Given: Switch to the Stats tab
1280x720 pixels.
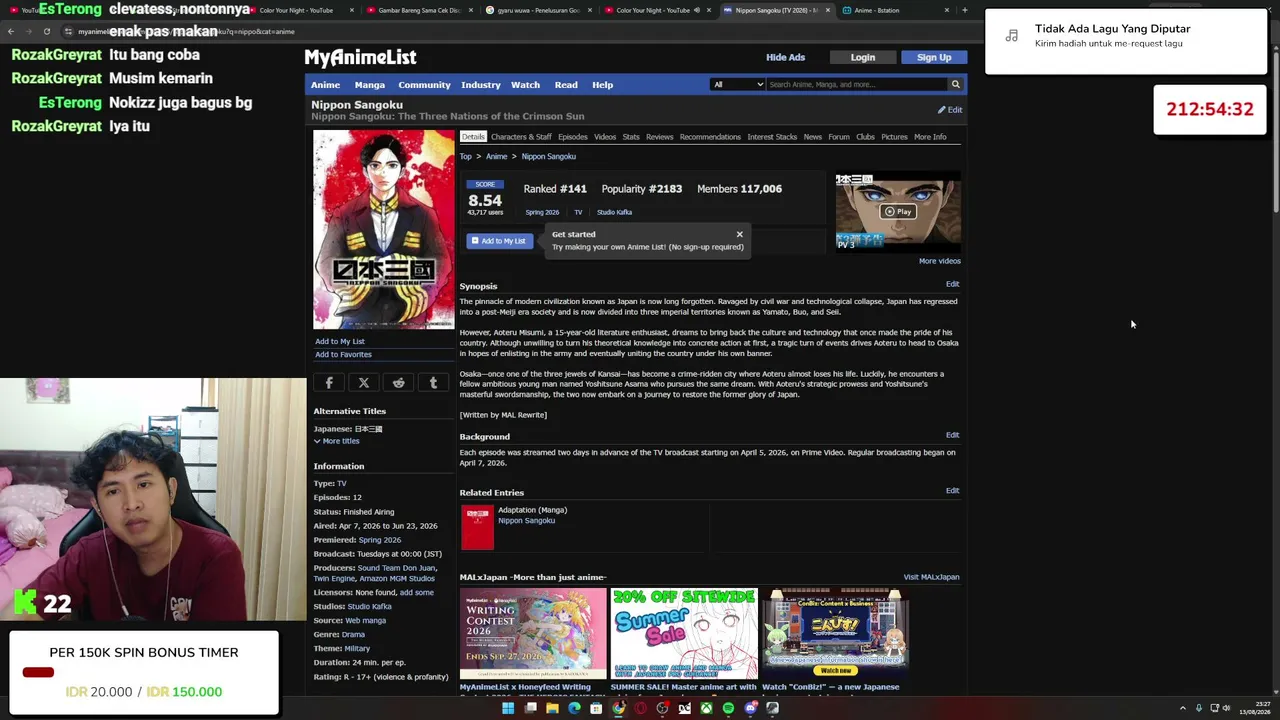Looking at the screenshot, I should pos(631,137).
